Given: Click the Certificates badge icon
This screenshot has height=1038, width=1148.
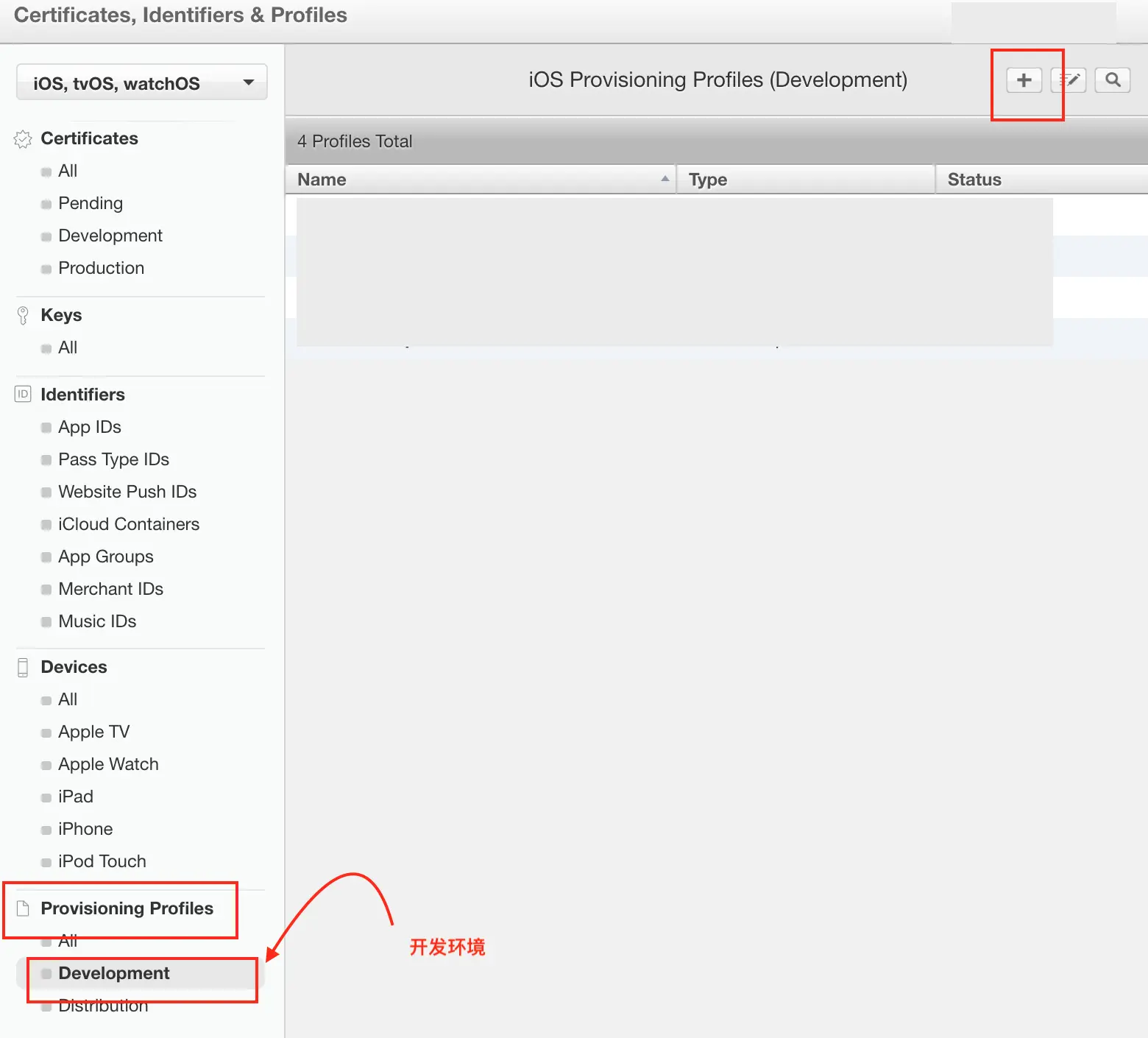Looking at the screenshot, I should [x=23, y=139].
